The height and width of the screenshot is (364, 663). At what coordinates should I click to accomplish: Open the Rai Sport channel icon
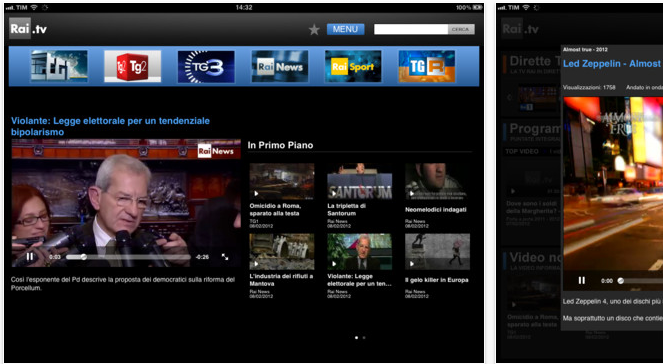coord(353,66)
